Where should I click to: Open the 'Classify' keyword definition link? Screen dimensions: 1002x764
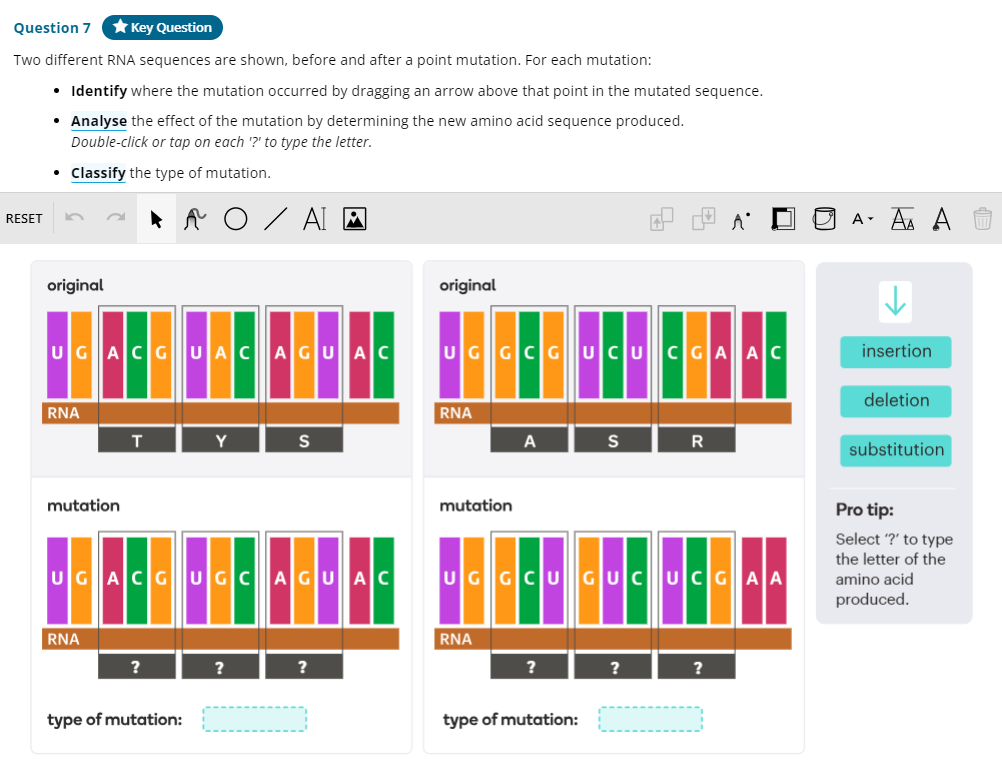pyautogui.click(x=98, y=173)
